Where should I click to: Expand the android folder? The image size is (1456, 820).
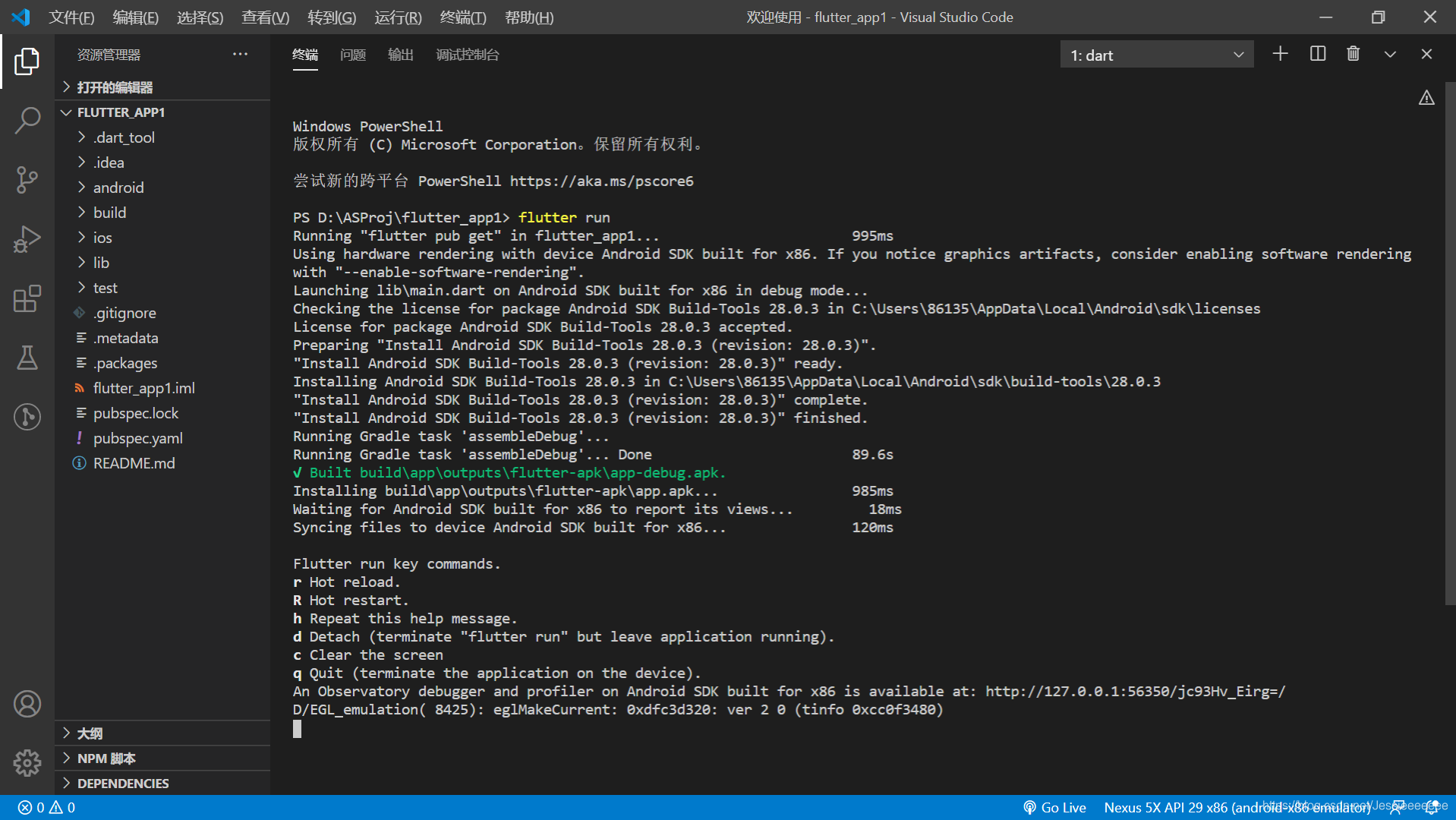coord(162,188)
